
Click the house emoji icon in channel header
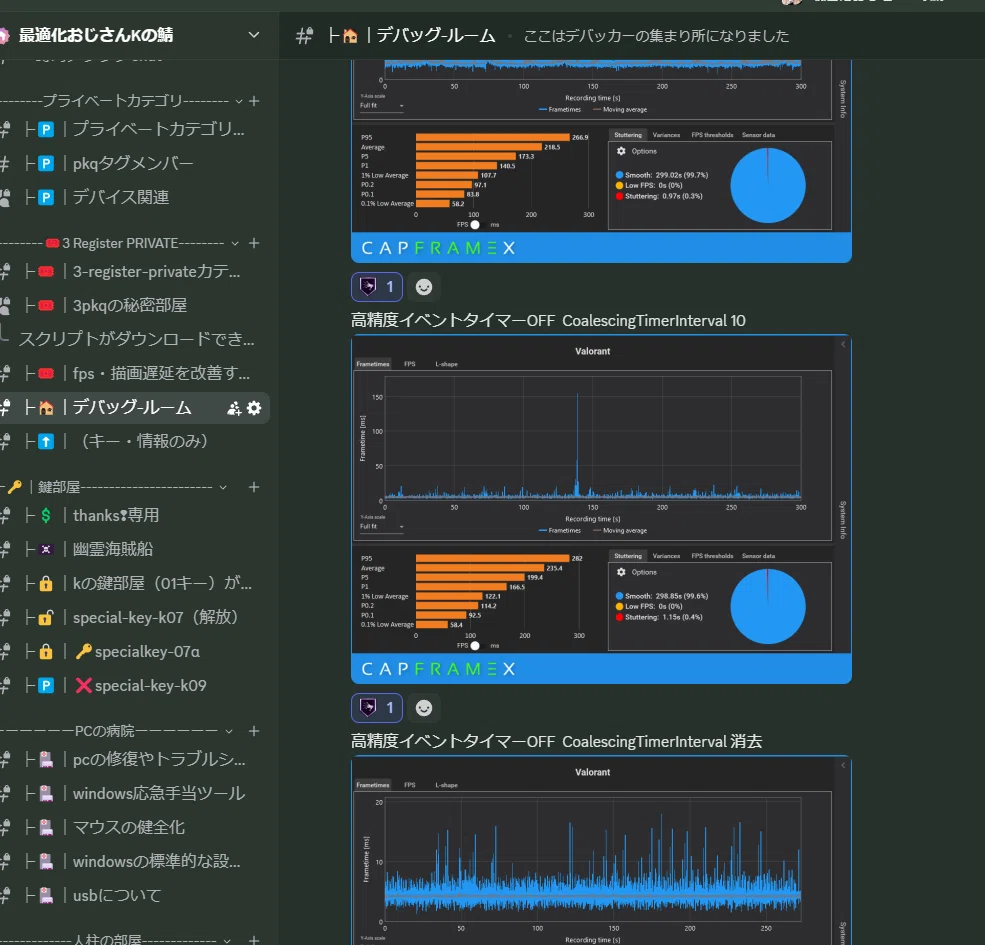[351, 36]
